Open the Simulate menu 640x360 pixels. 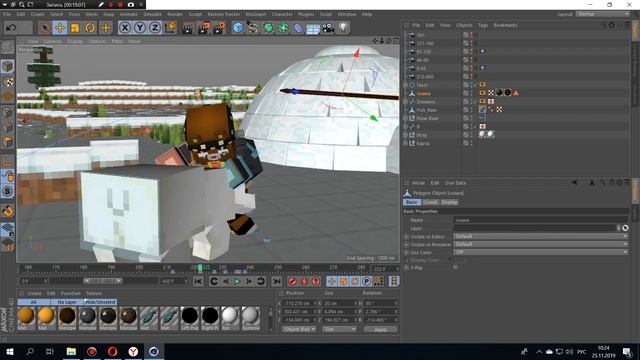point(152,14)
